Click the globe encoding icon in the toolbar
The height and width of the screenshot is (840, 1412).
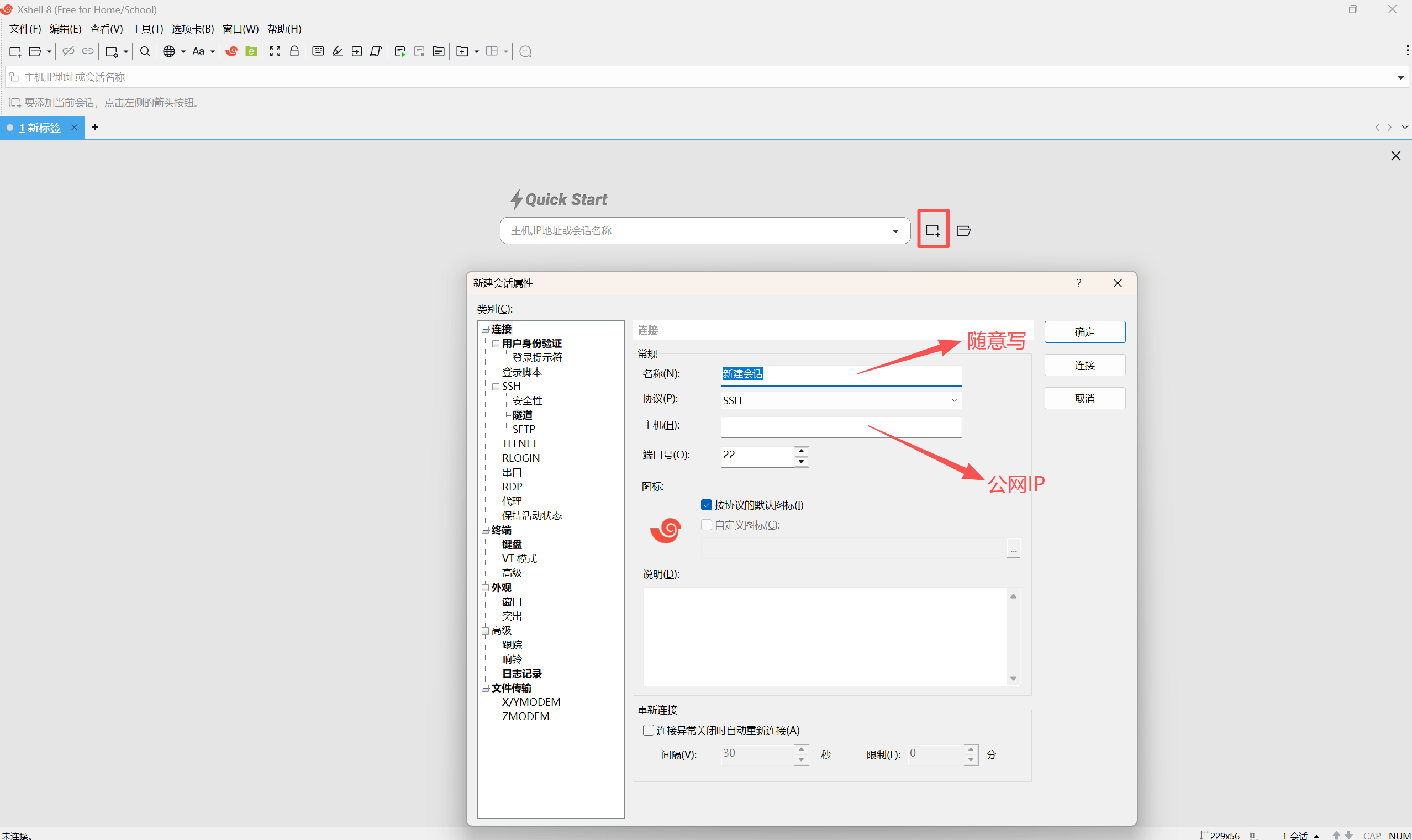[x=168, y=51]
